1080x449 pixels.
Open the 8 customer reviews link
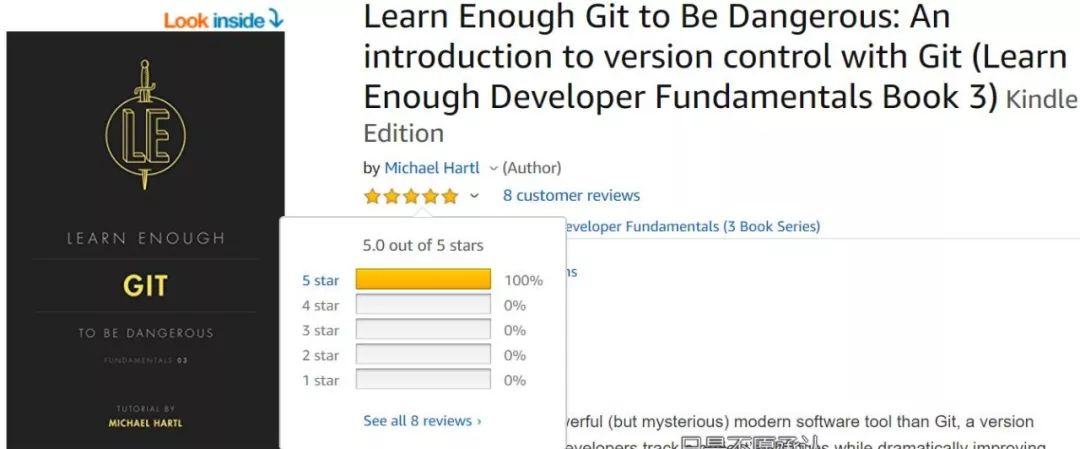tap(571, 196)
